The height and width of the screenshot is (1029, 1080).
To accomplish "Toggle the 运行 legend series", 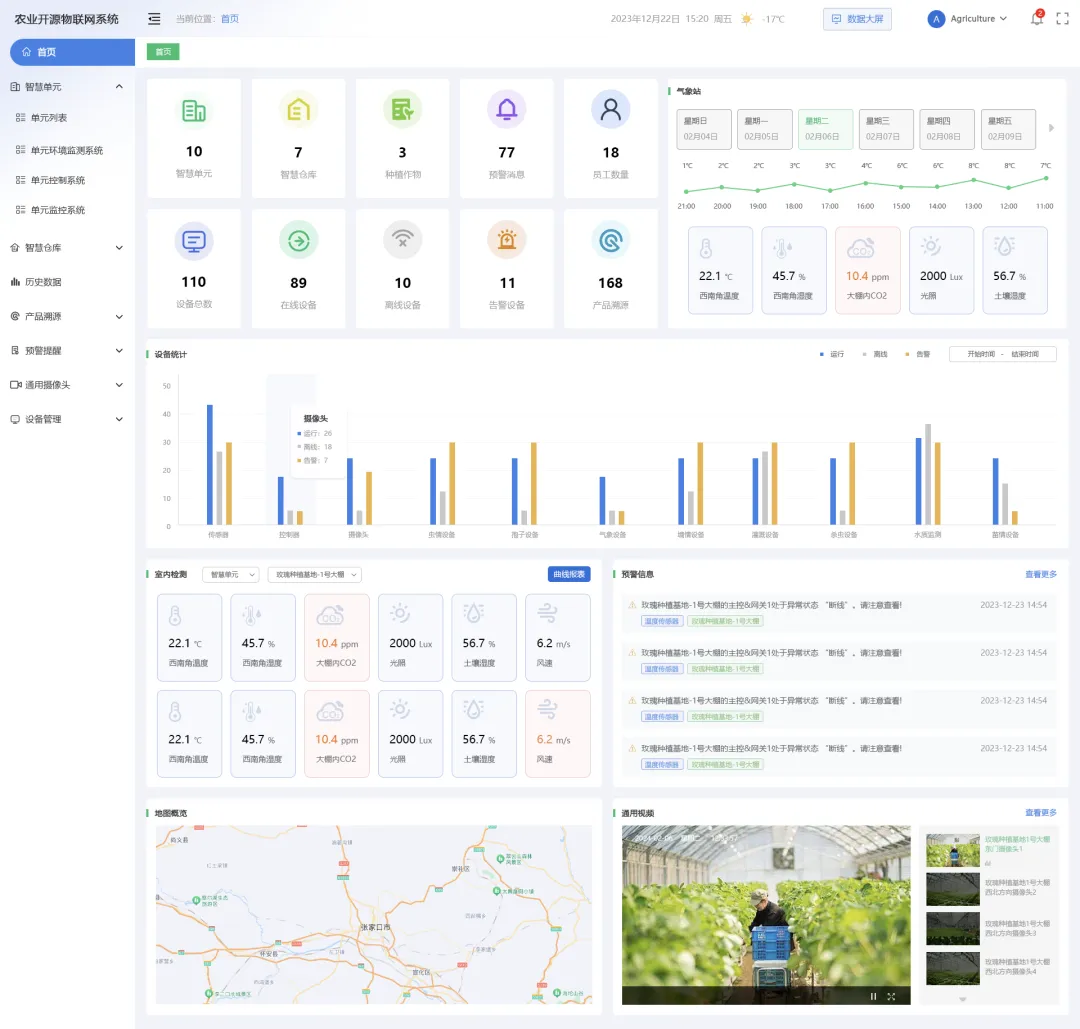I will pyautogui.click(x=831, y=354).
